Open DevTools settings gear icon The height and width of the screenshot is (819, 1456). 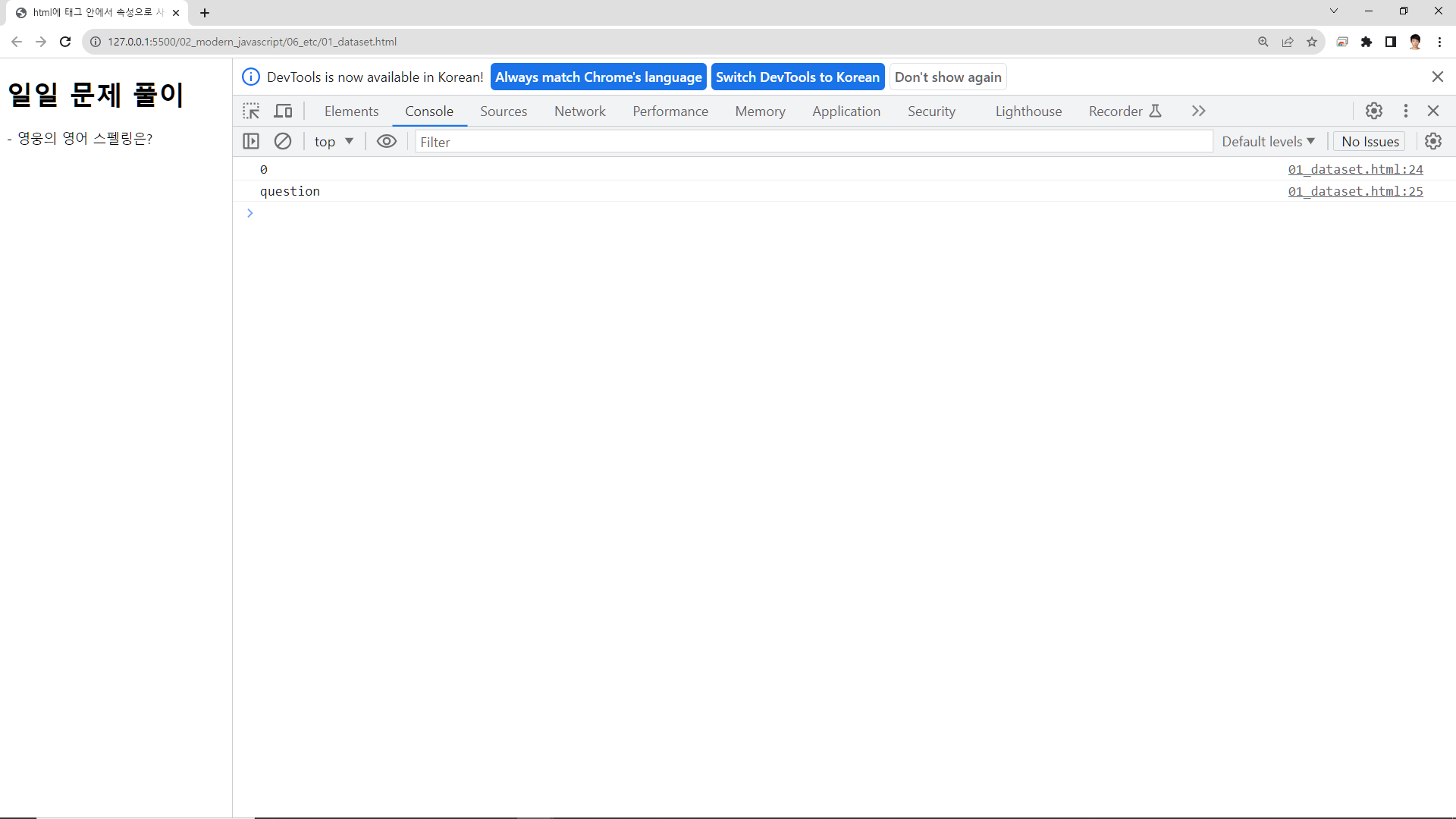(x=1374, y=111)
